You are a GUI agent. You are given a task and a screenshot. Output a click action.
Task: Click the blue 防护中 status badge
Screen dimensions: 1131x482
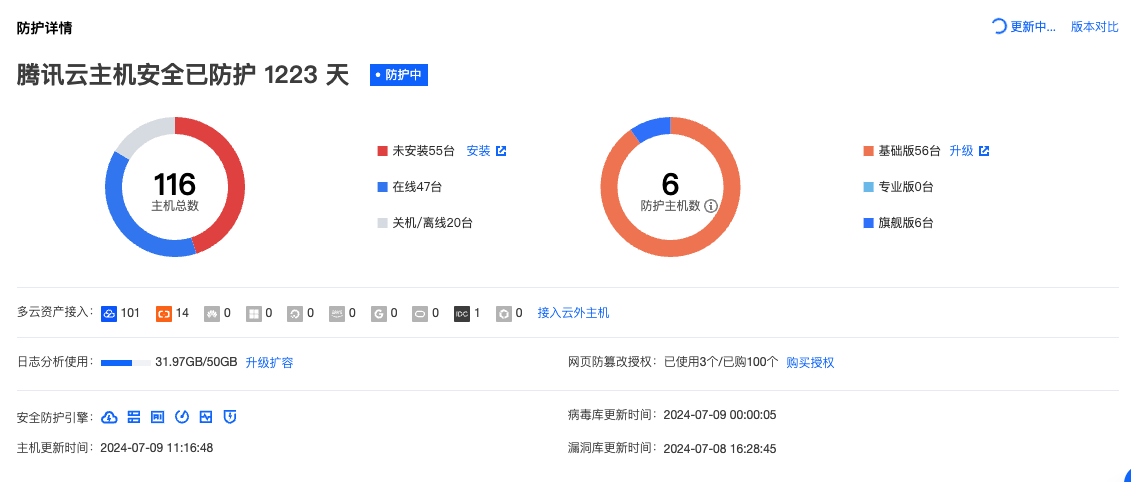coord(399,75)
